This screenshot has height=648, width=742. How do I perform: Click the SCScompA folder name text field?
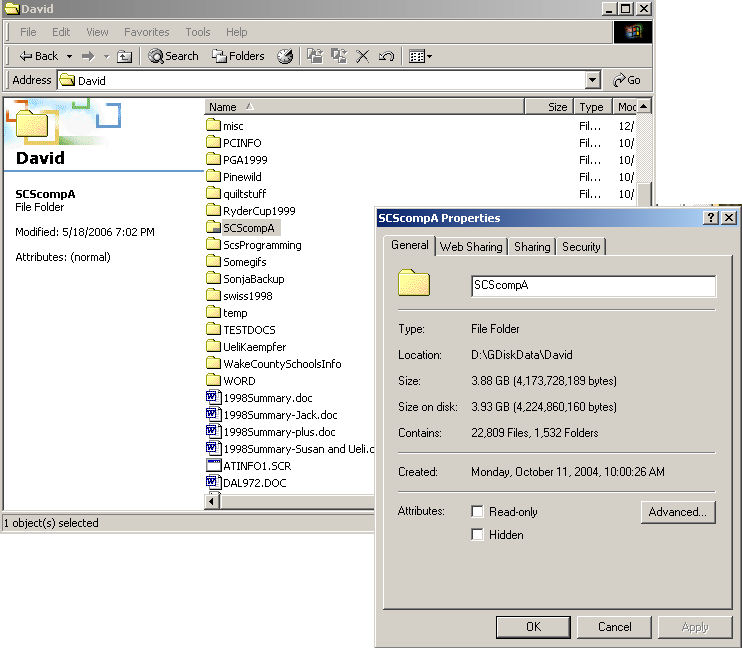[x=593, y=286]
